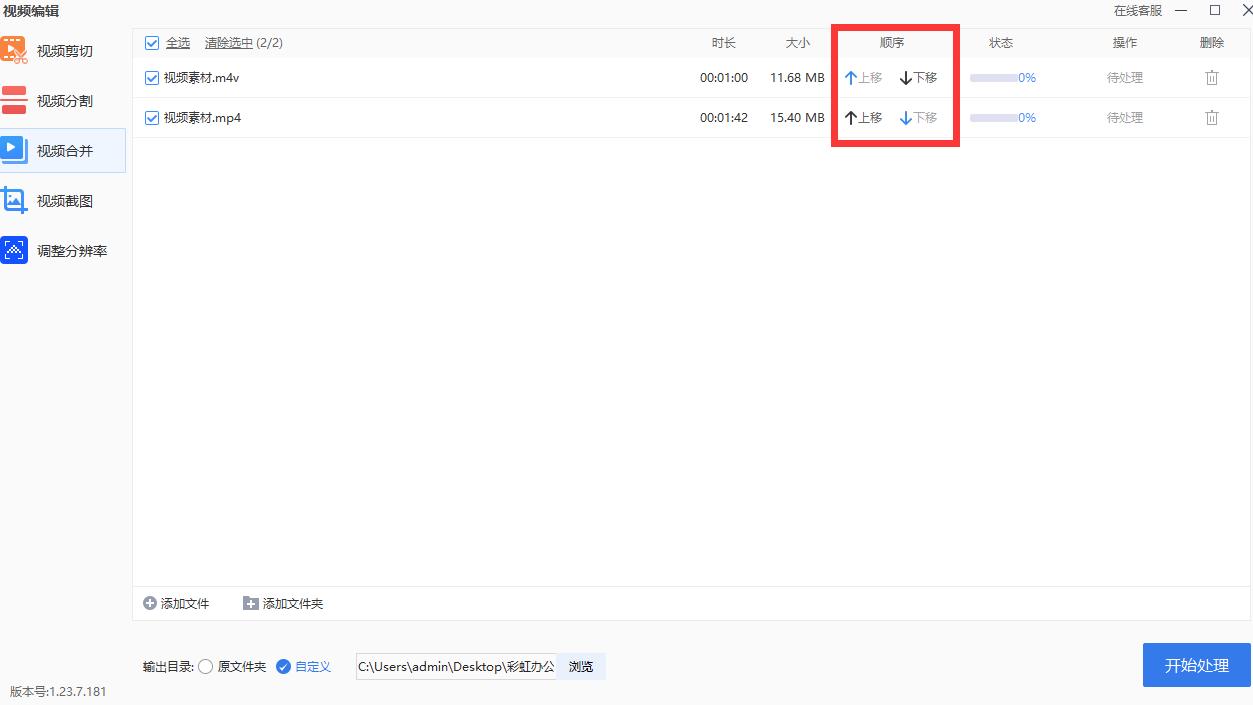Uncheck the 视频素材.mp4 checkbox
1253x705 pixels.
pos(152,117)
